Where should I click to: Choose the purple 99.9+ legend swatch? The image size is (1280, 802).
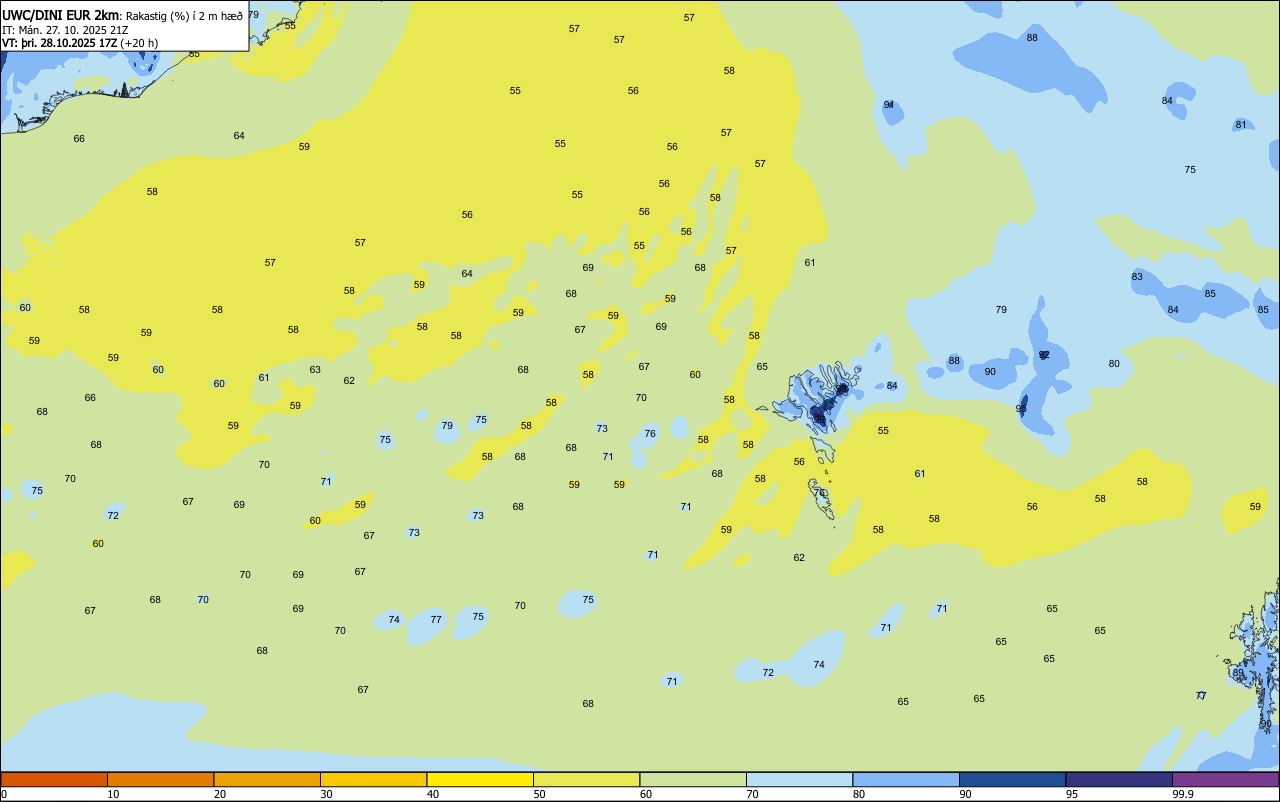point(1226,779)
